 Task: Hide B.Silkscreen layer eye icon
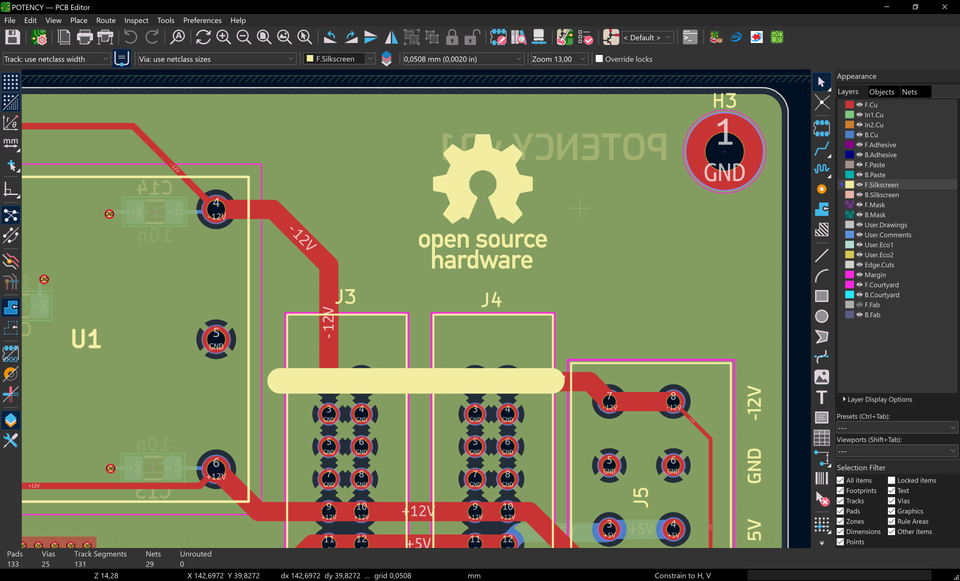click(x=860, y=195)
